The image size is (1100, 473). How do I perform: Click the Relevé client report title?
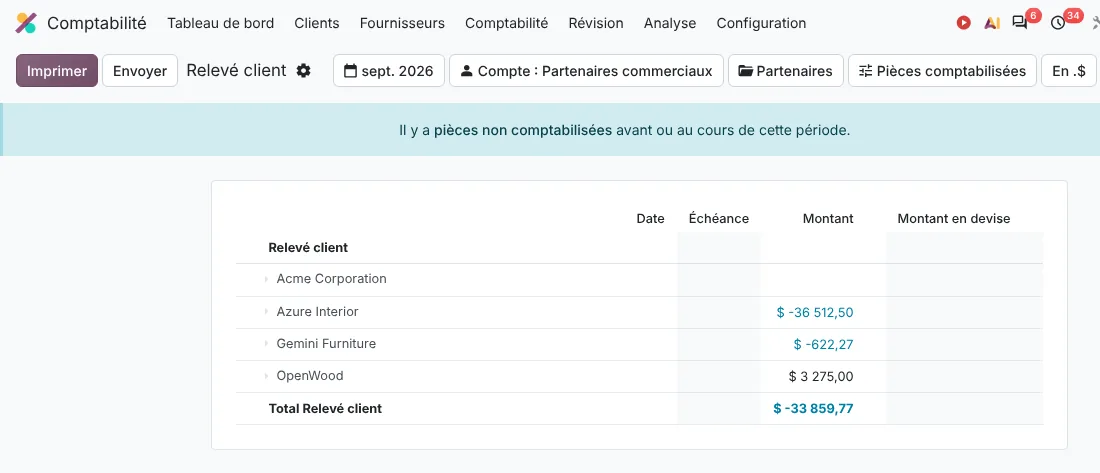pos(236,70)
